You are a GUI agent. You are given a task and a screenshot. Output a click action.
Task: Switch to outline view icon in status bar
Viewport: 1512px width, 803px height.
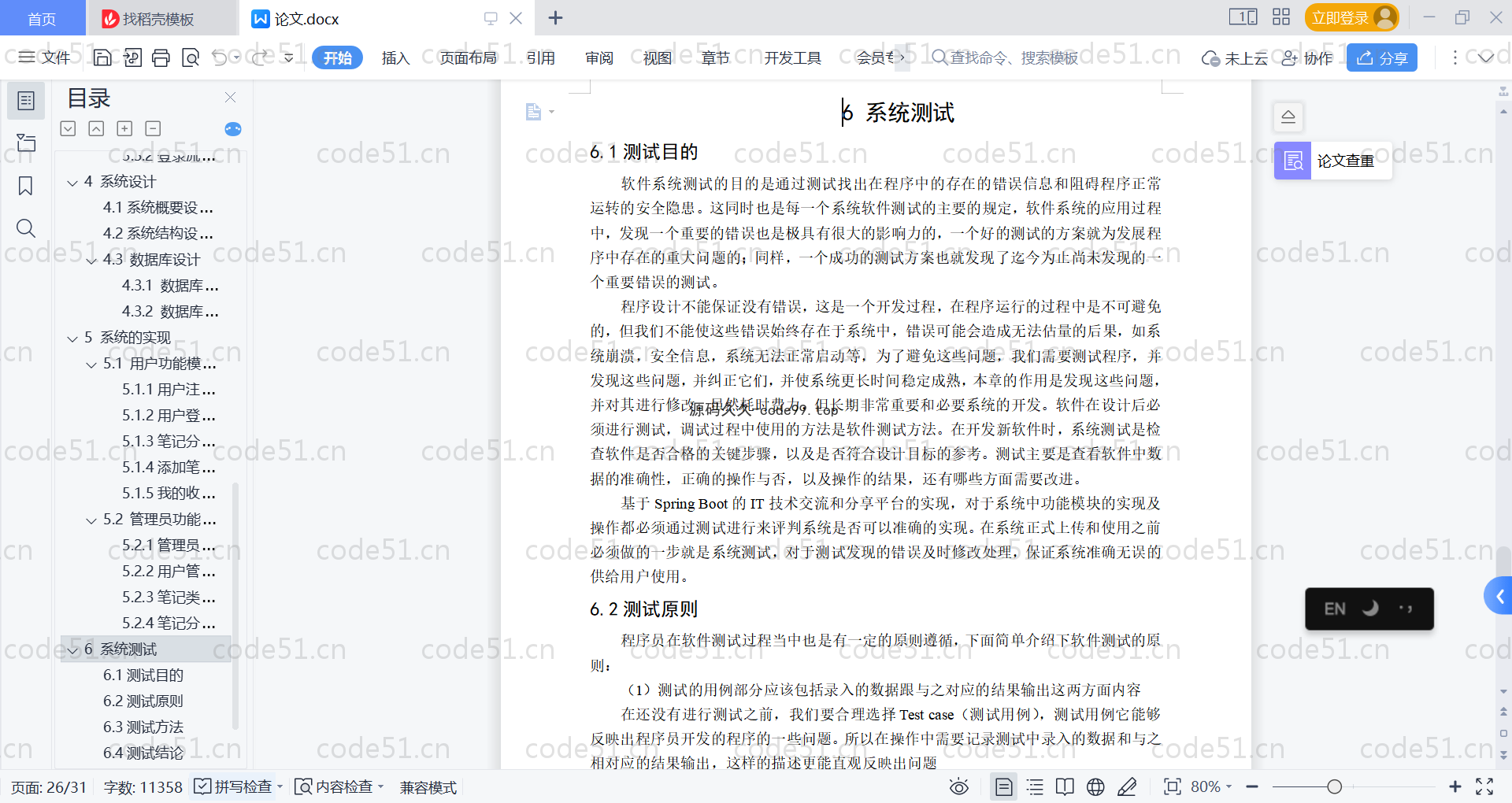click(x=1035, y=786)
